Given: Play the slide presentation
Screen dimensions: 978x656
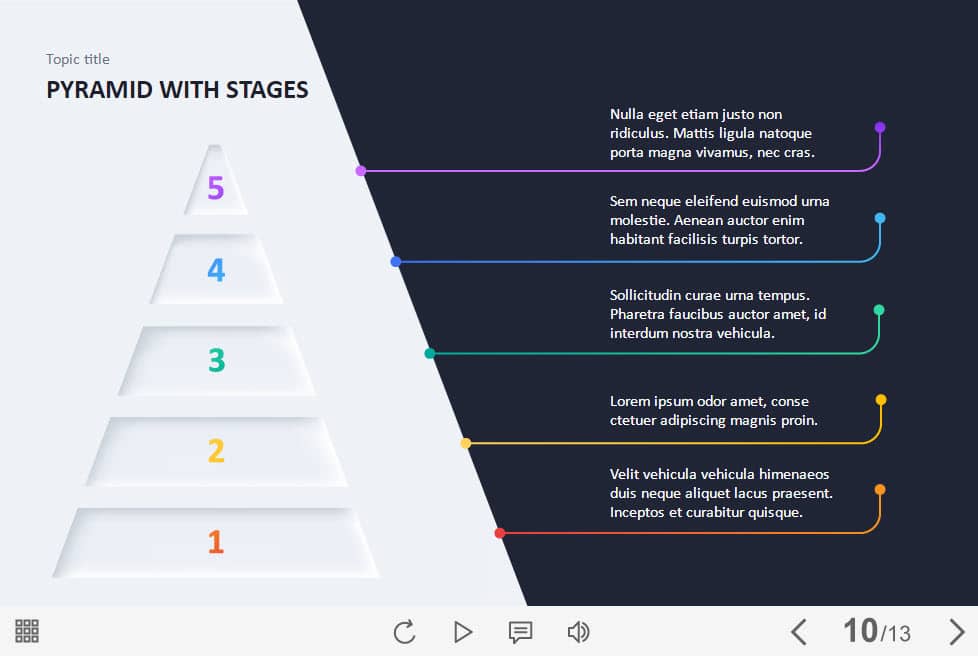Looking at the screenshot, I should 463,632.
